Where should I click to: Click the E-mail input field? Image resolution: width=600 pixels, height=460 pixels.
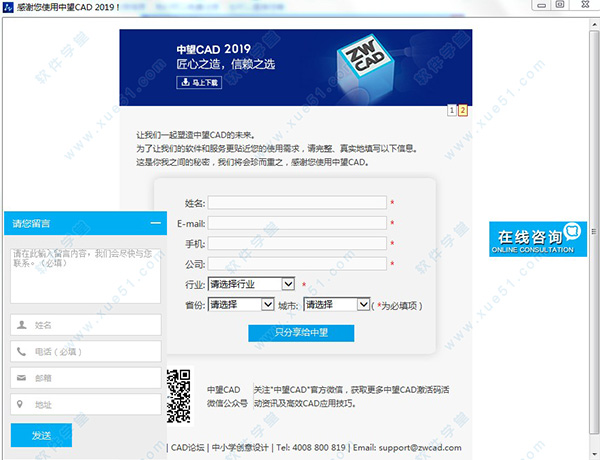(x=297, y=223)
